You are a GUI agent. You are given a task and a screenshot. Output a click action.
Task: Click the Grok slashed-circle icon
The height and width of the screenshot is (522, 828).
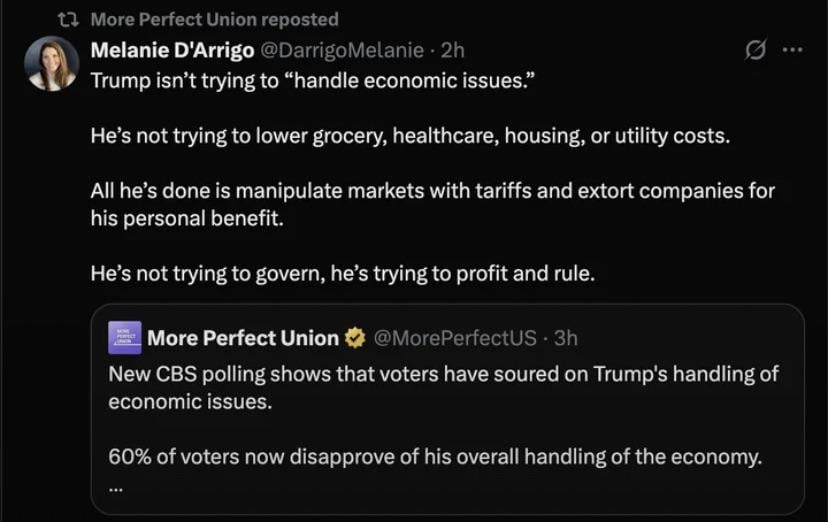coord(756,50)
